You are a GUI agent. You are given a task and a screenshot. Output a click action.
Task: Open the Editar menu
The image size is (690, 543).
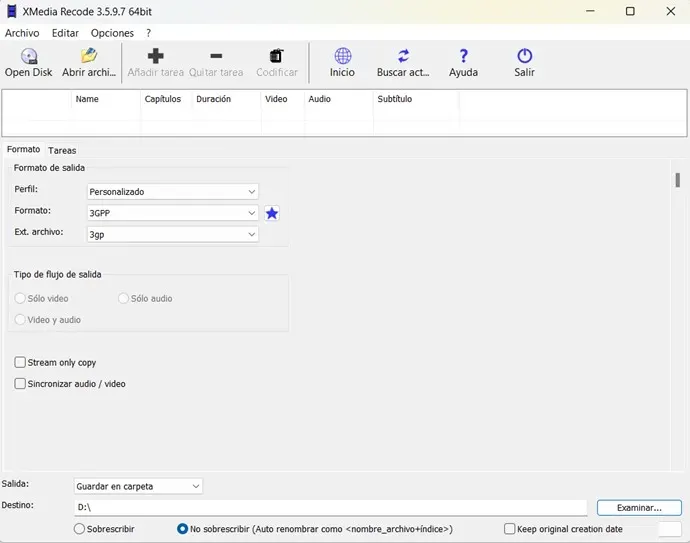(x=65, y=33)
